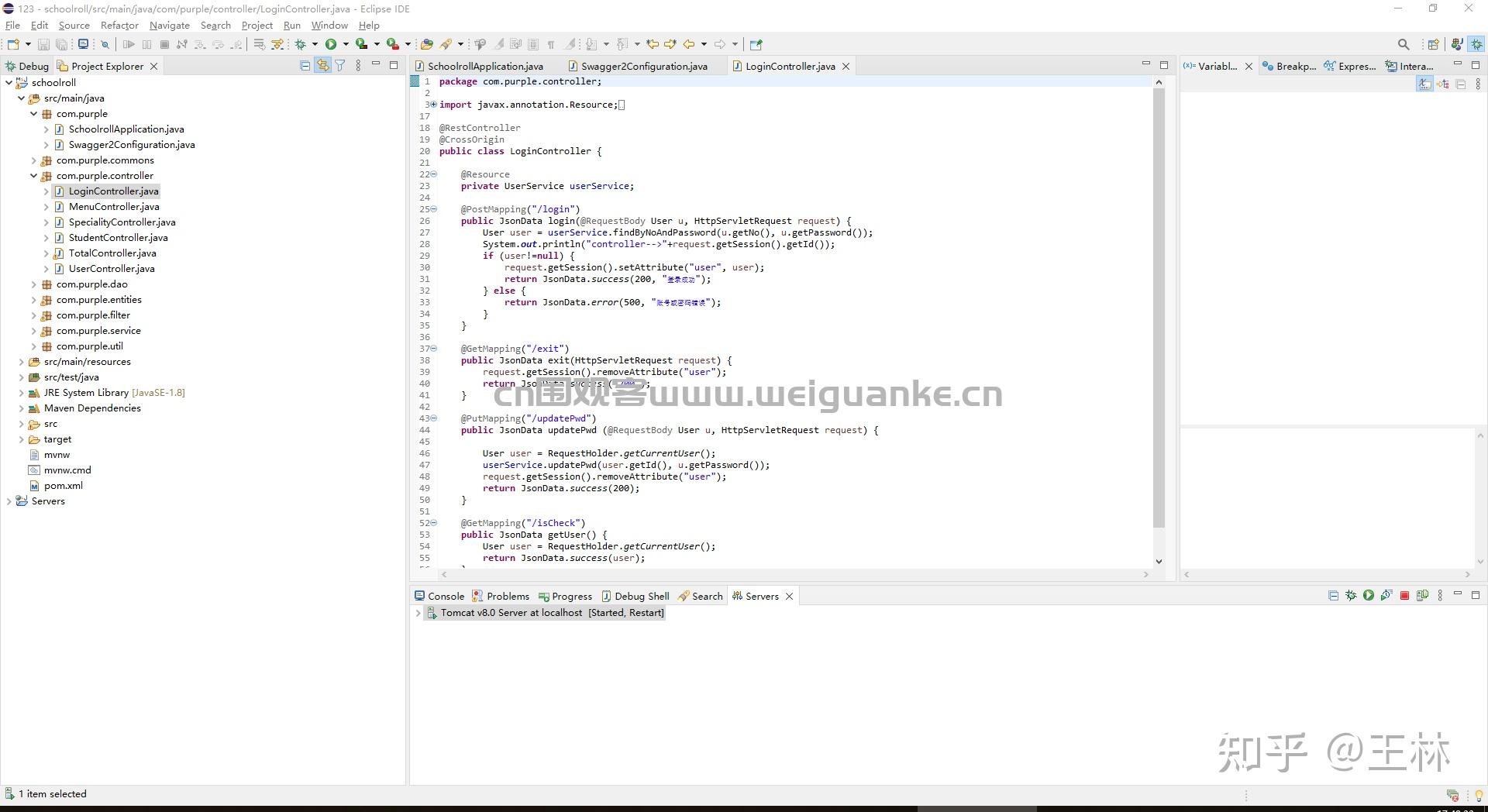Toggle the breakpoint marker area next to line 26
The height and width of the screenshot is (812, 1488).
click(414, 221)
